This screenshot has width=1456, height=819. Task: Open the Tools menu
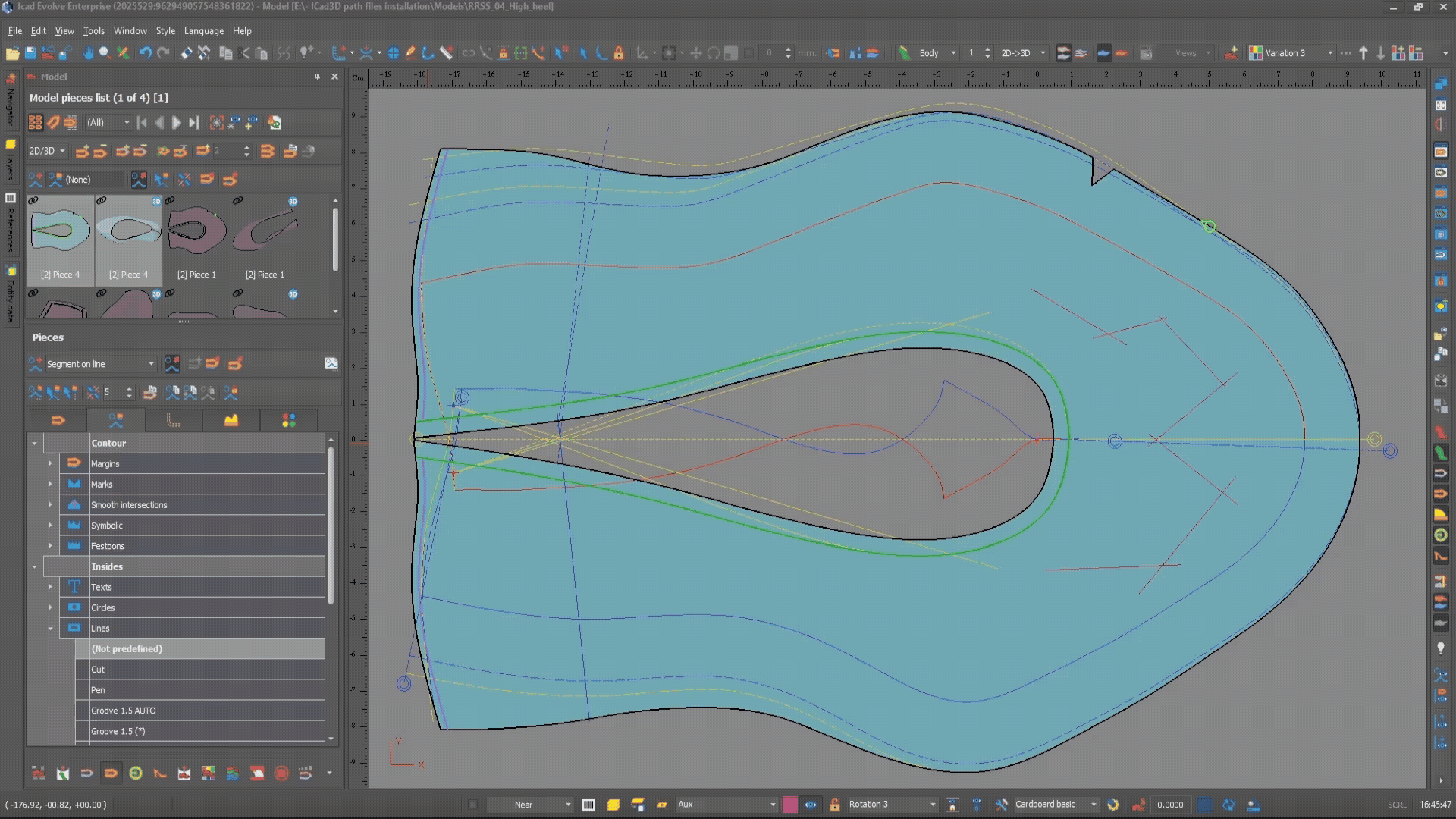93,31
